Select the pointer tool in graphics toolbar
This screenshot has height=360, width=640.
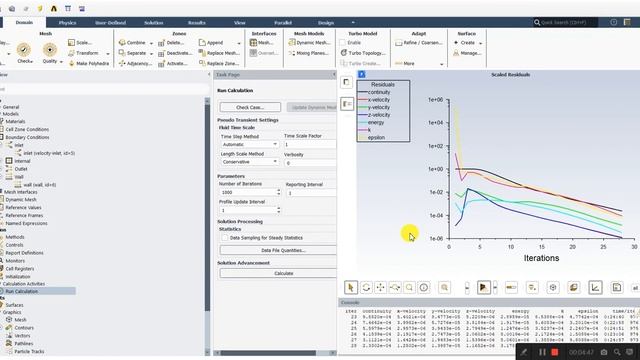click(x=351, y=288)
